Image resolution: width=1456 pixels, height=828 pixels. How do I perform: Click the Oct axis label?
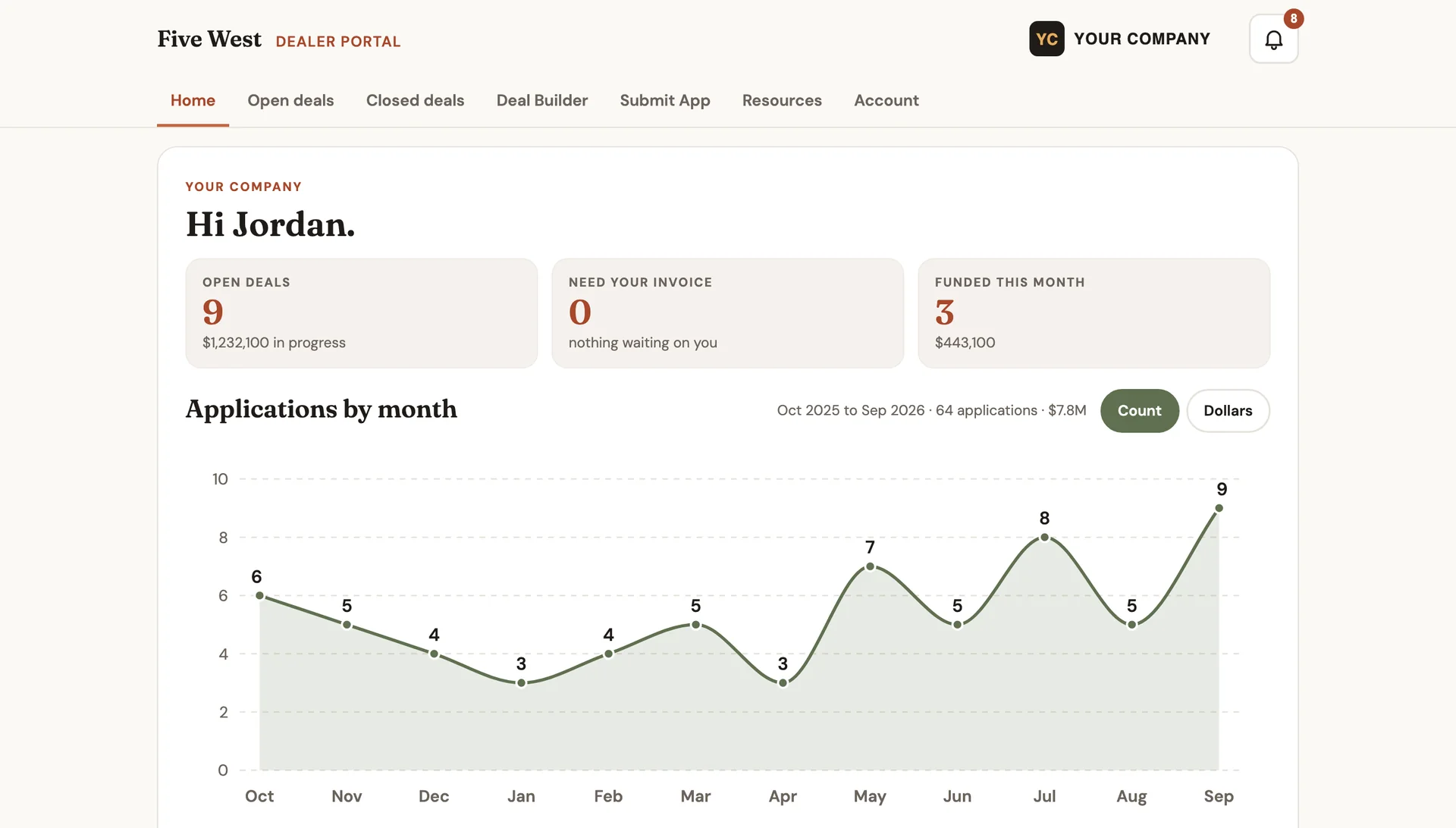point(259,796)
